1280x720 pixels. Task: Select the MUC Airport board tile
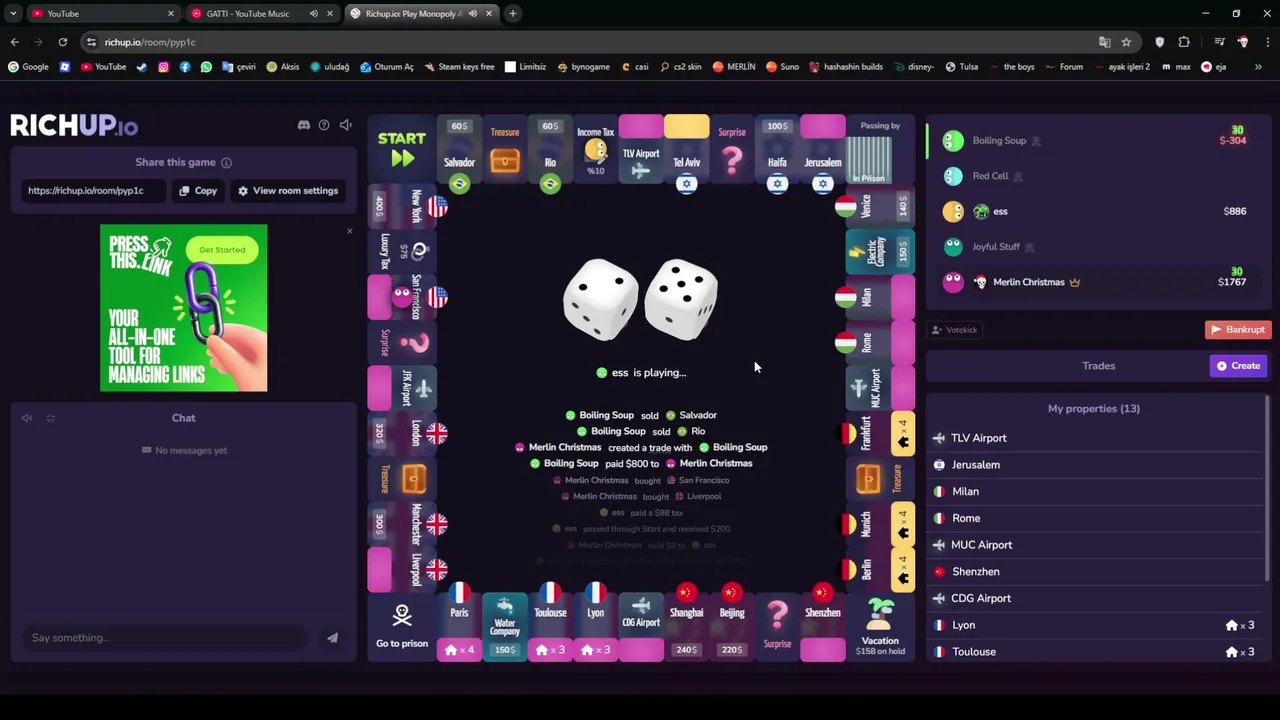(880, 388)
